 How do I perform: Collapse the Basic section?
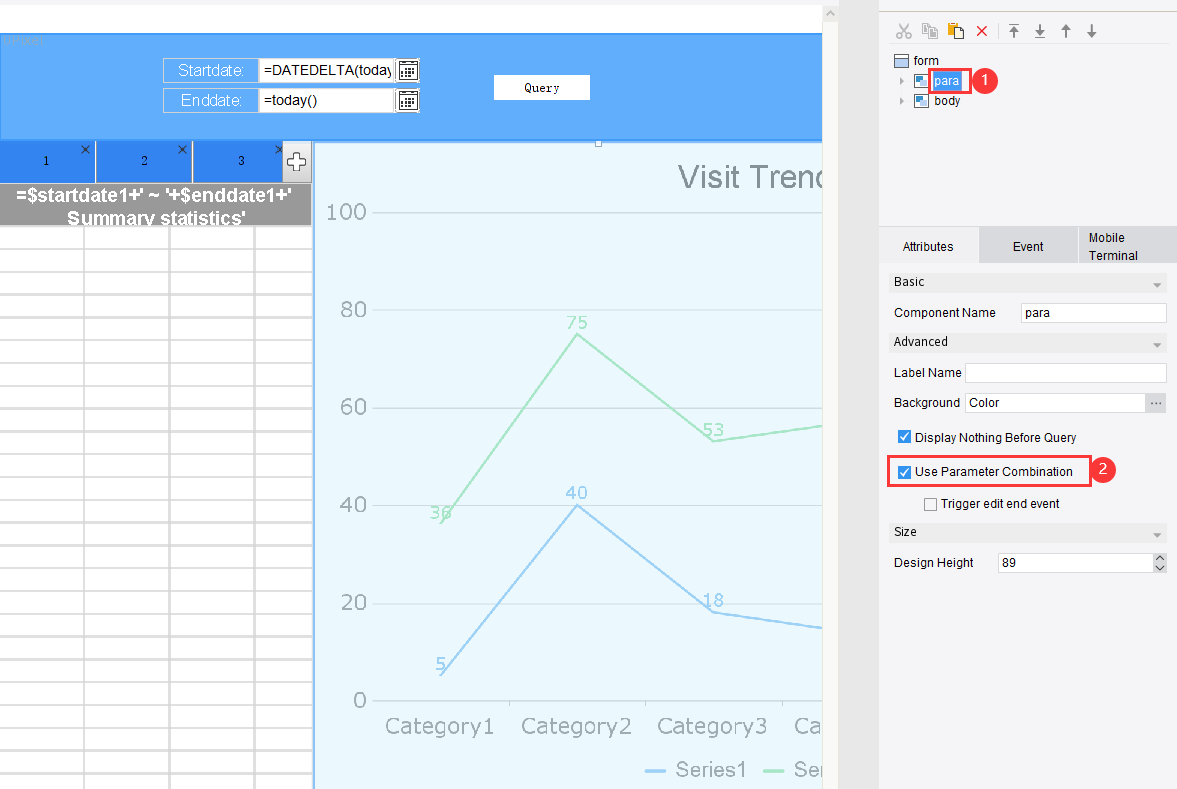[1157, 285]
